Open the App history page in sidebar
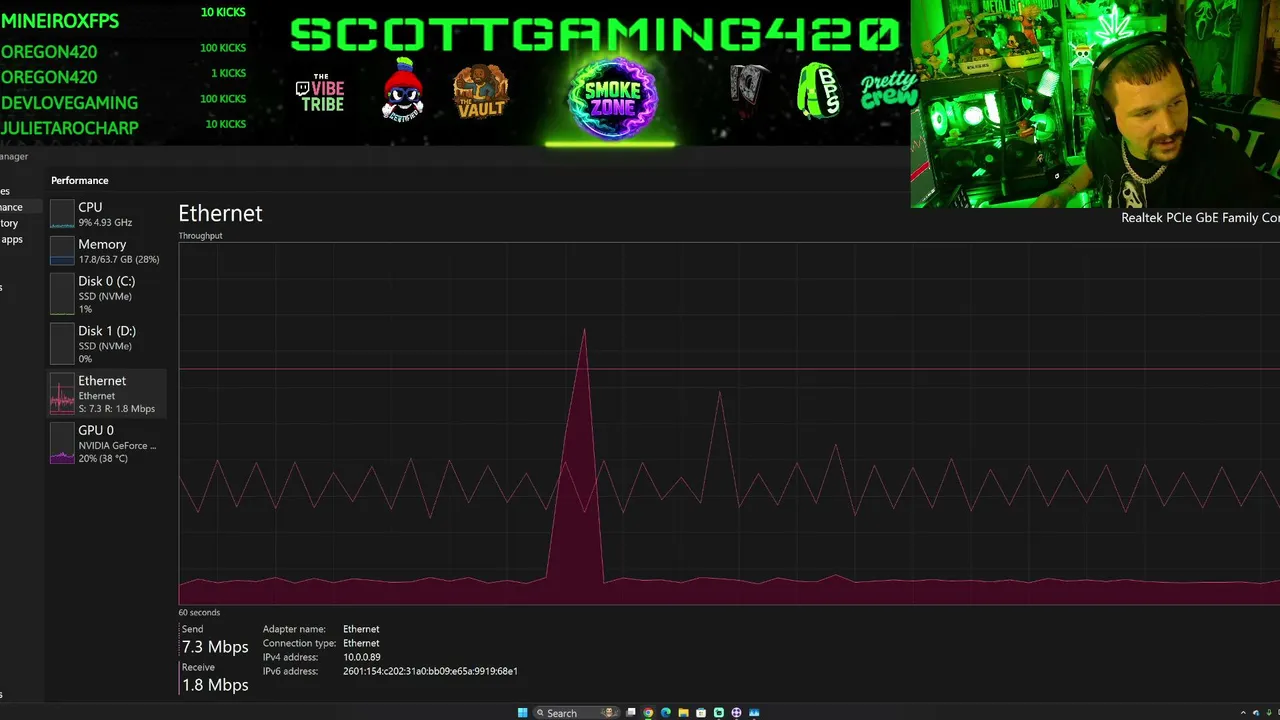 click(x=9, y=223)
